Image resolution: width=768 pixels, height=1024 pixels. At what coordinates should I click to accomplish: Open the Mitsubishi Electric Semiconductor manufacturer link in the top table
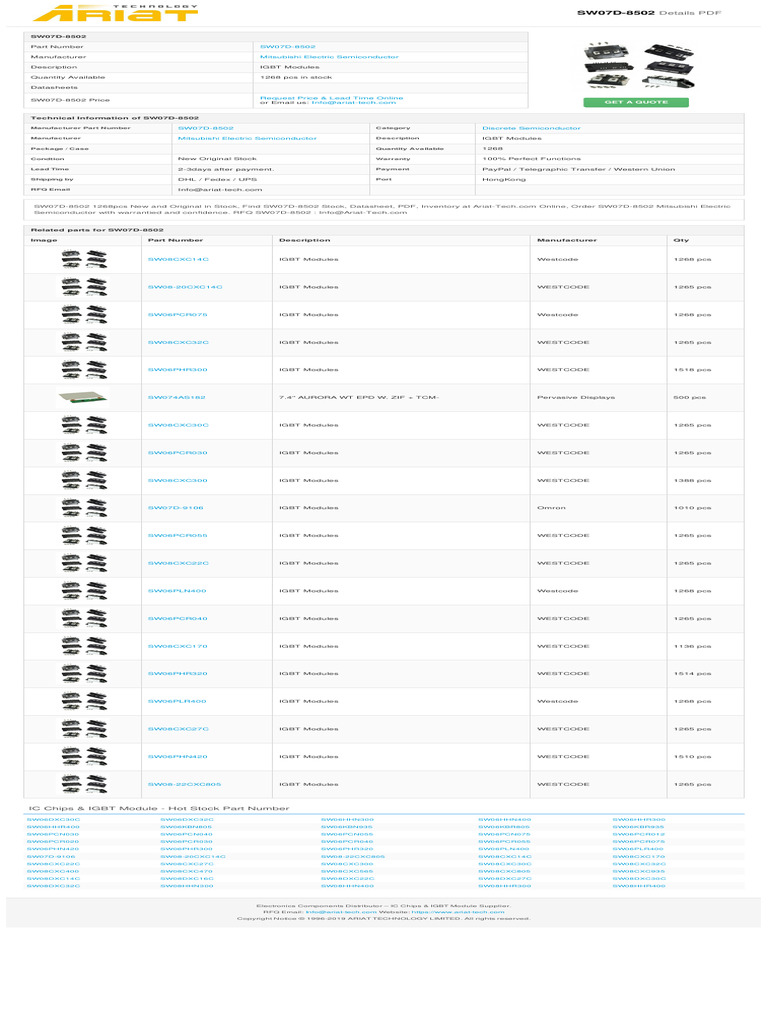pos(329,57)
